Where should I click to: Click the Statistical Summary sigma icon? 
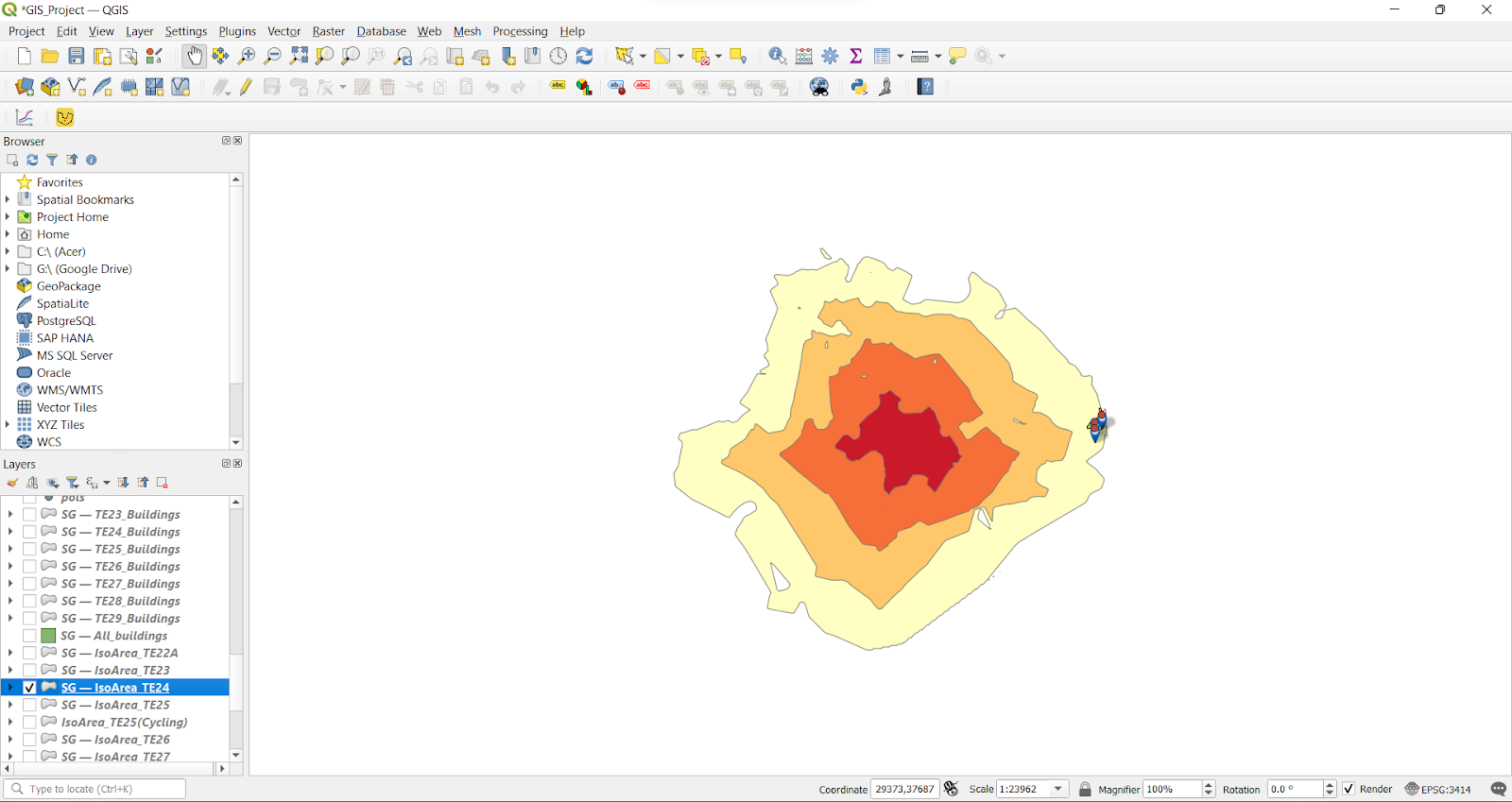(856, 57)
